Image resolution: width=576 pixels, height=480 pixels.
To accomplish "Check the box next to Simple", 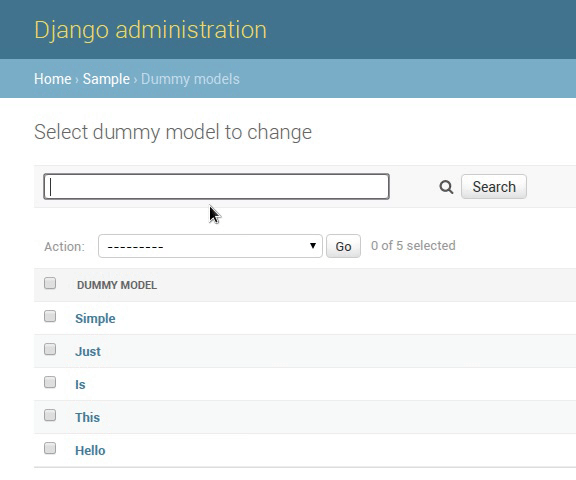I will (50, 316).
